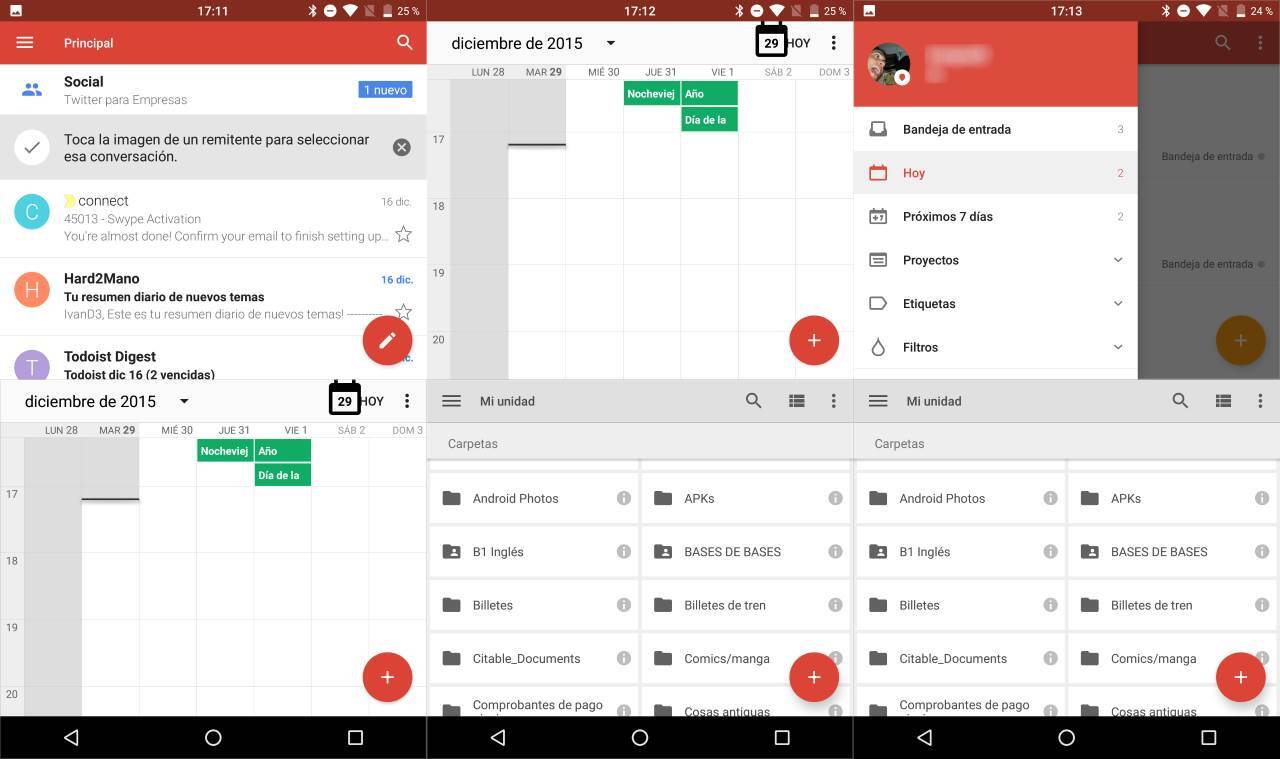Toggle the star on Hard2Mano email

tap(403, 311)
